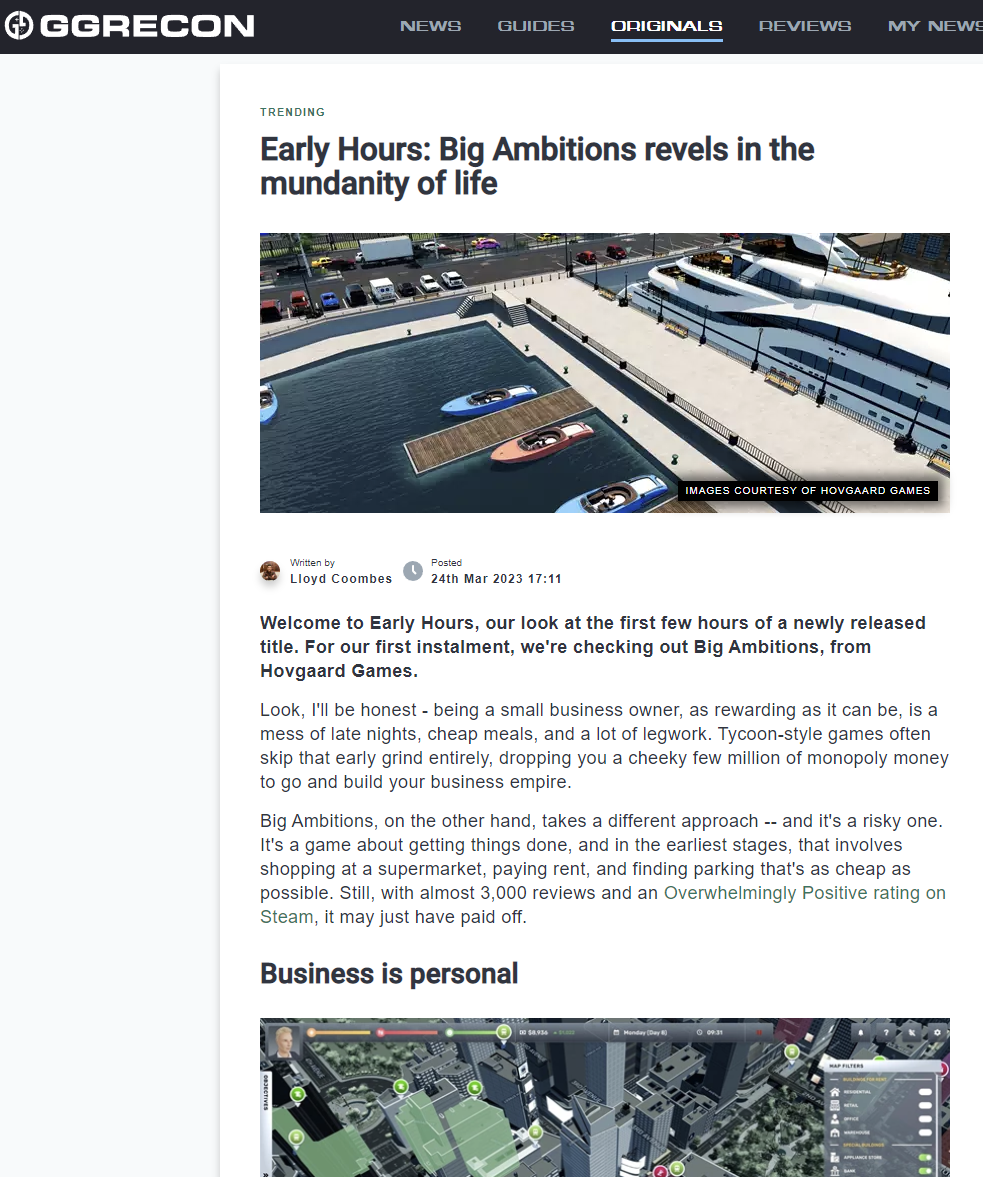Toggle the Appliance Store filter switch

point(925,1158)
